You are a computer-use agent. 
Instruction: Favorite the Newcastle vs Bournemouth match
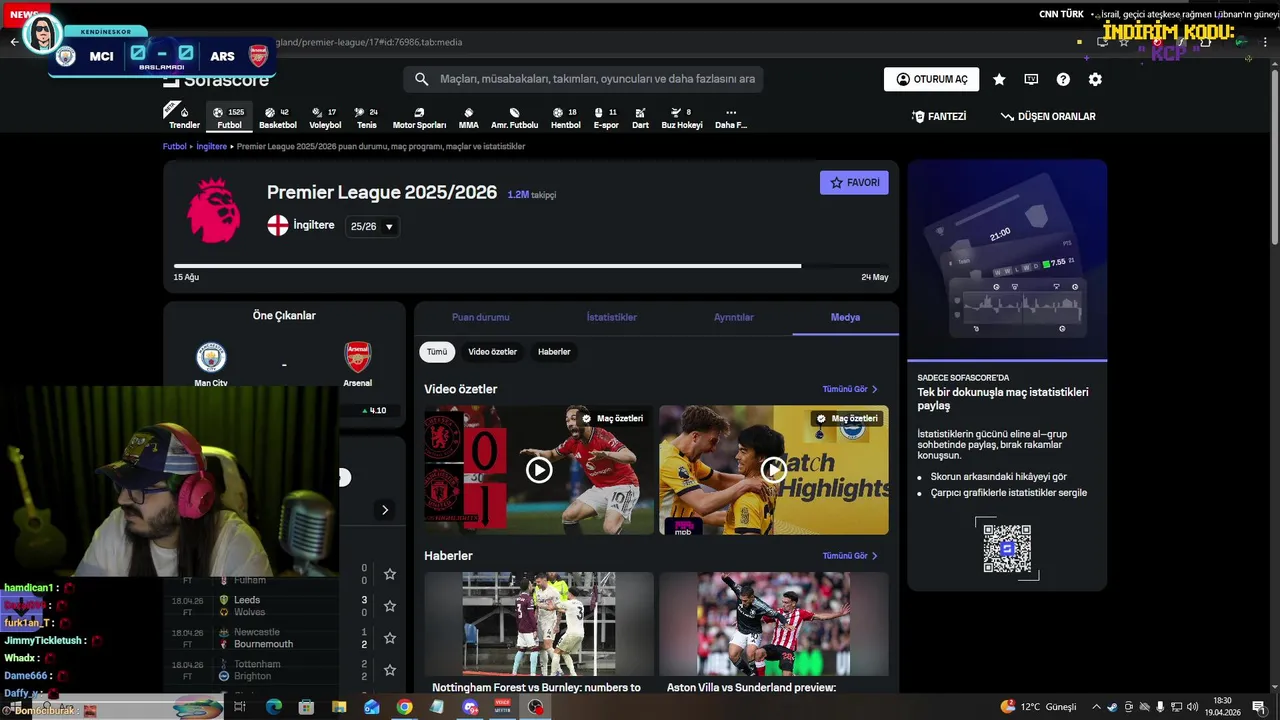coord(390,638)
